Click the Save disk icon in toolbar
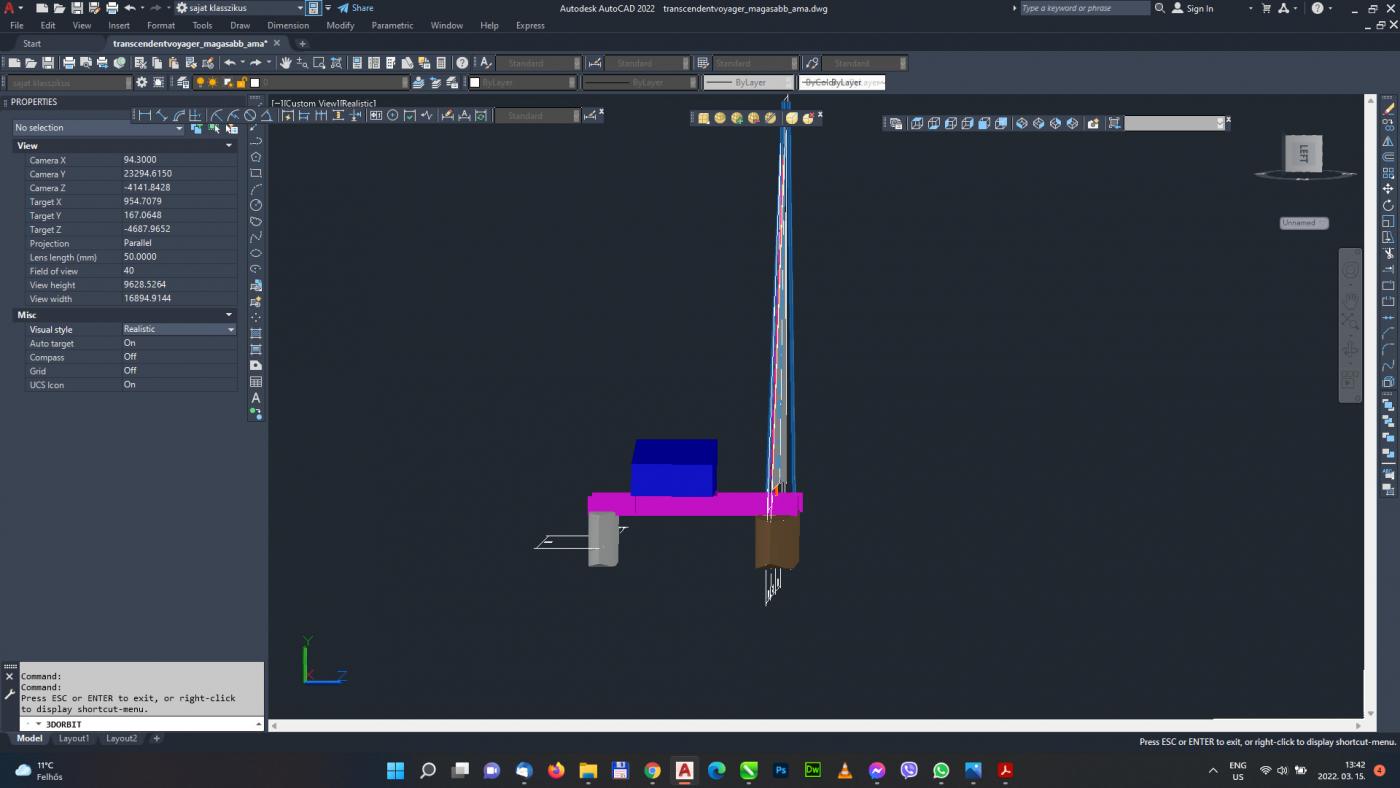Screen dimensions: 1400x788 tap(48, 63)
